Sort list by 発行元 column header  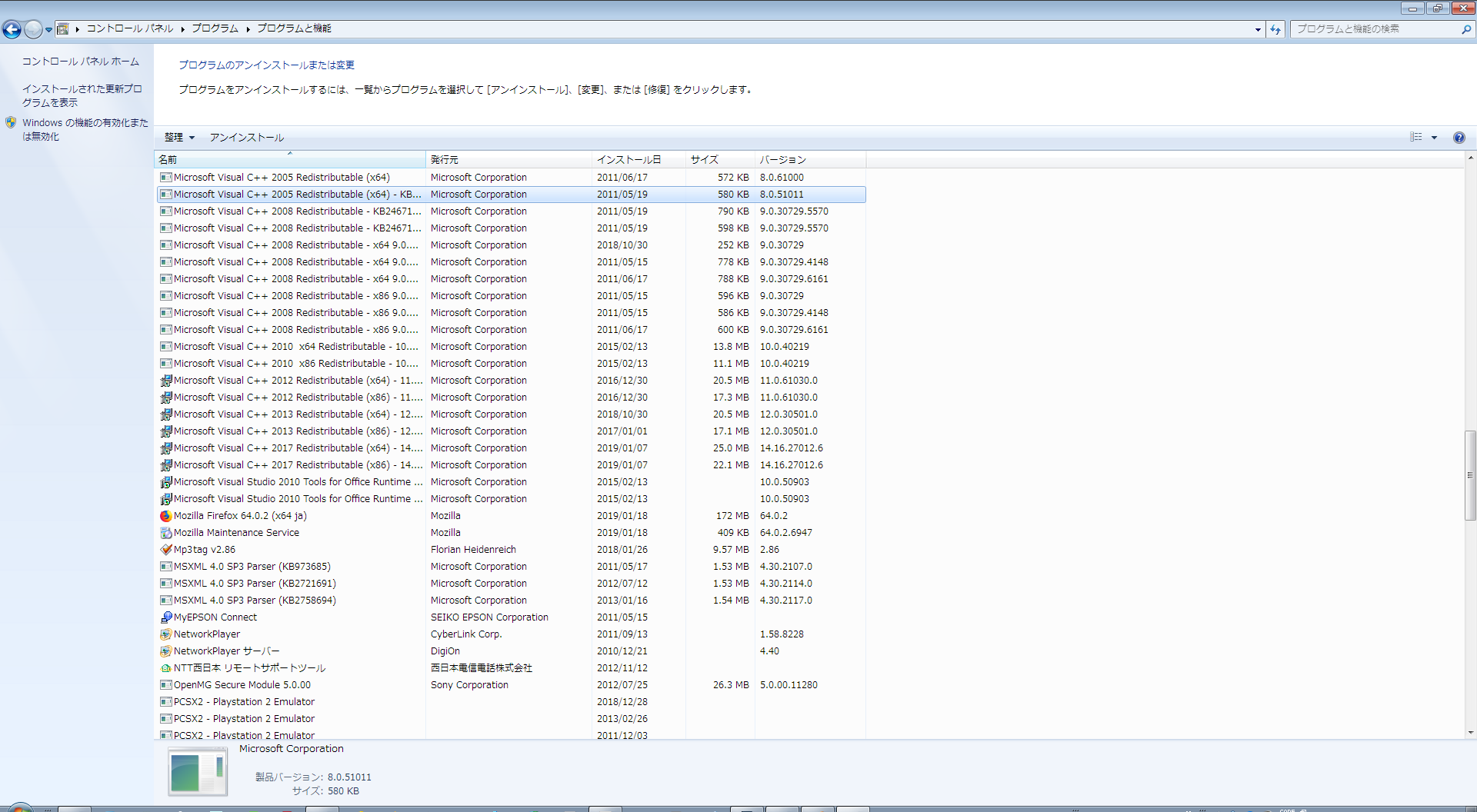[509, 160]
